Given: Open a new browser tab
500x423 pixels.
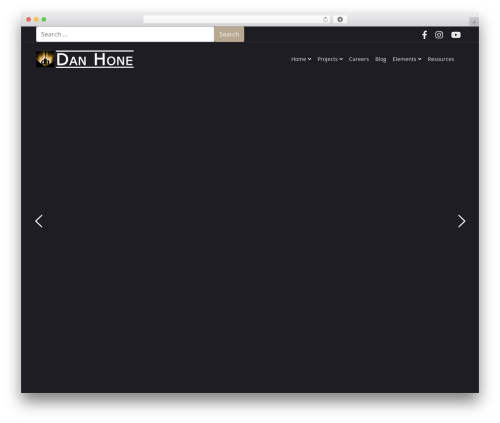Looking at the screenshot, I should 474,22.
